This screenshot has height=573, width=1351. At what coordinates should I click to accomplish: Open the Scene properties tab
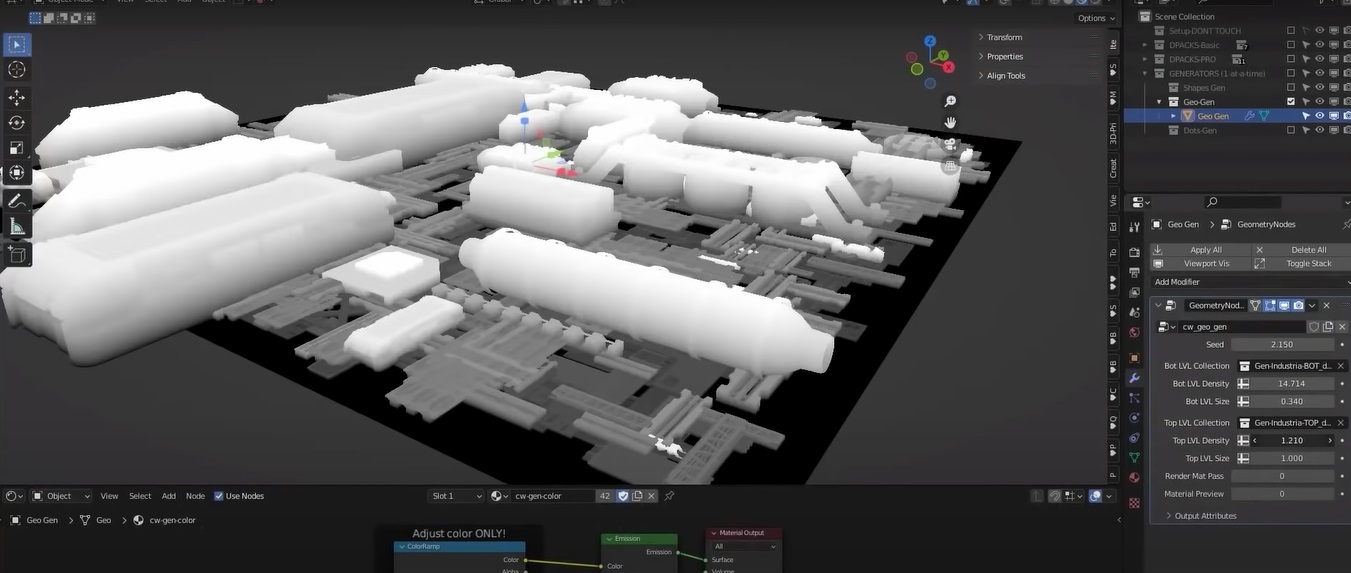(x=1134, y=314)
